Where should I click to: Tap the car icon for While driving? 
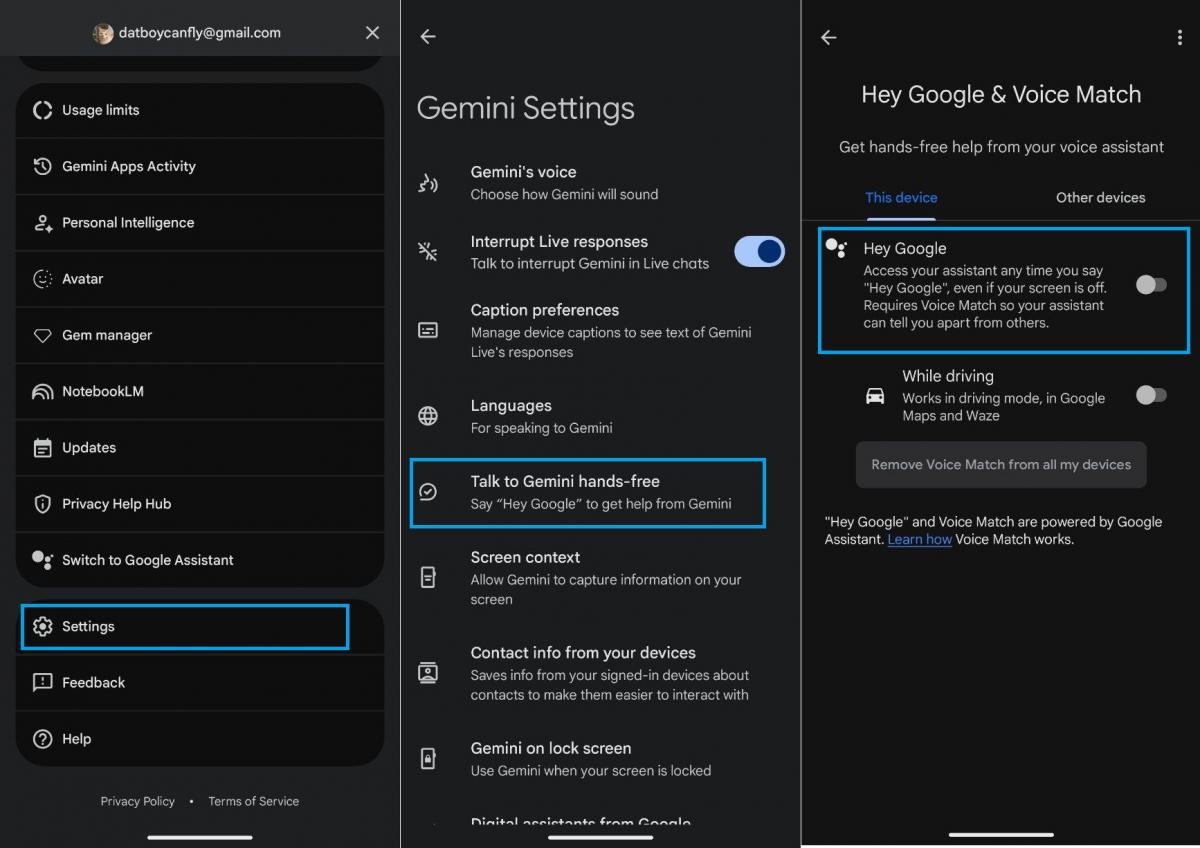[x=875, y=396]
